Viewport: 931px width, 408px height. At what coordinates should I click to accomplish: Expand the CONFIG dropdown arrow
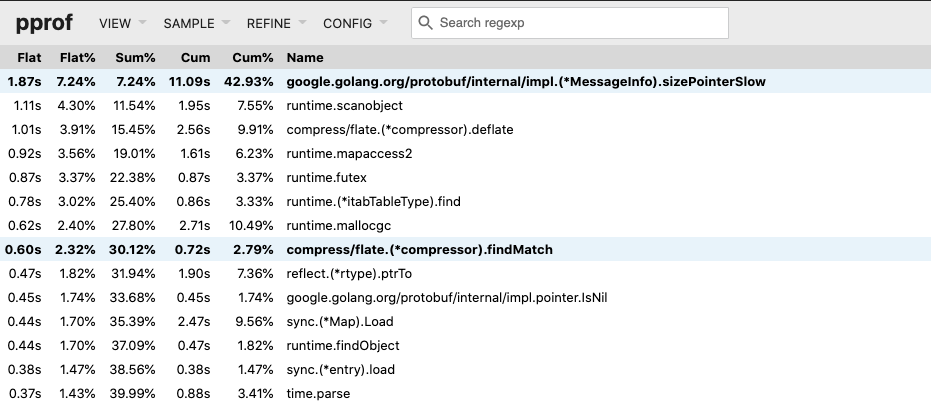click(383, 23)
